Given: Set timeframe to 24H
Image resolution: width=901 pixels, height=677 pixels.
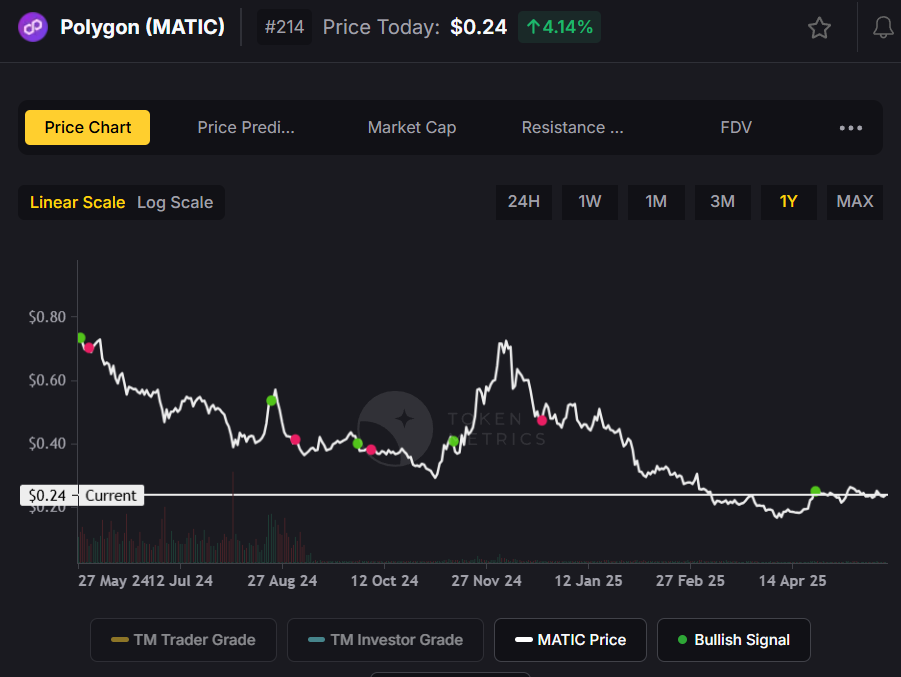Looking at the screenshot, I should click(523, 202).
